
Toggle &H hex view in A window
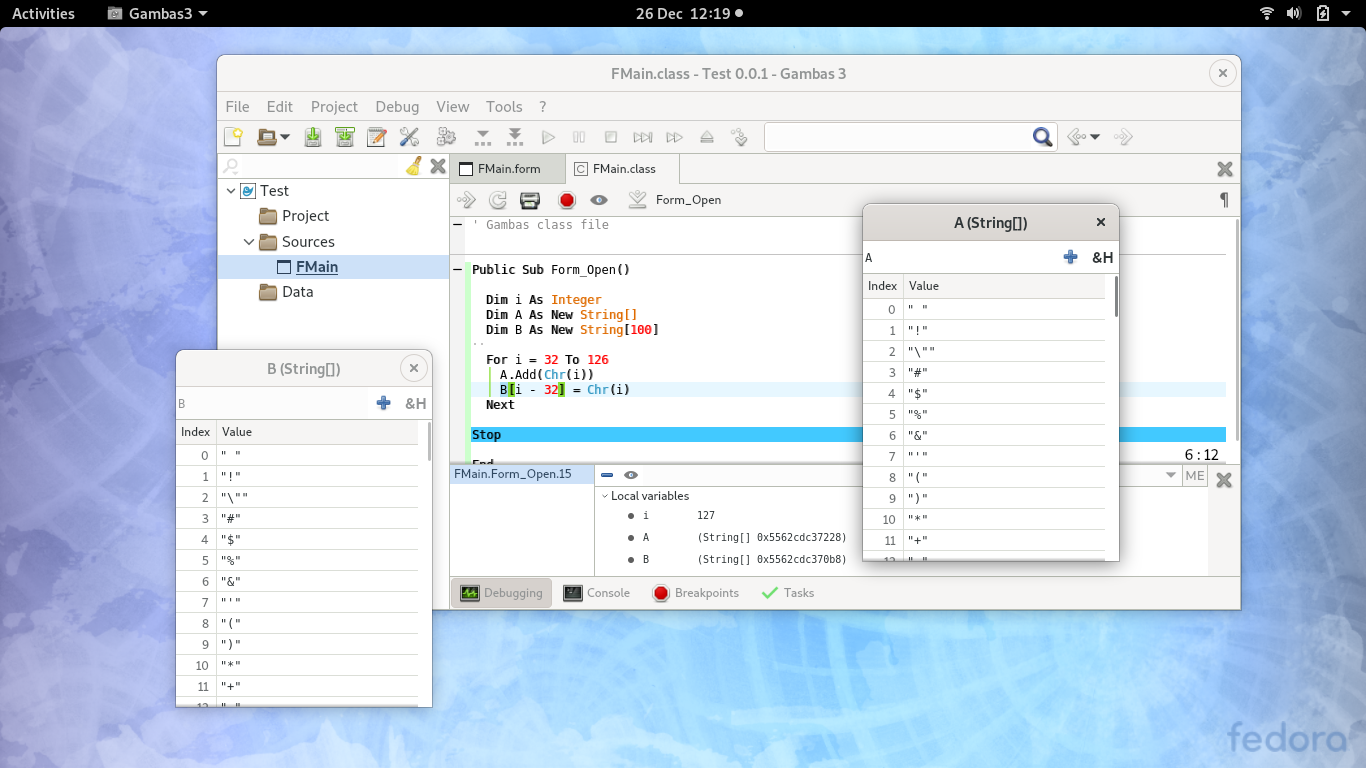coord(1102,257)
